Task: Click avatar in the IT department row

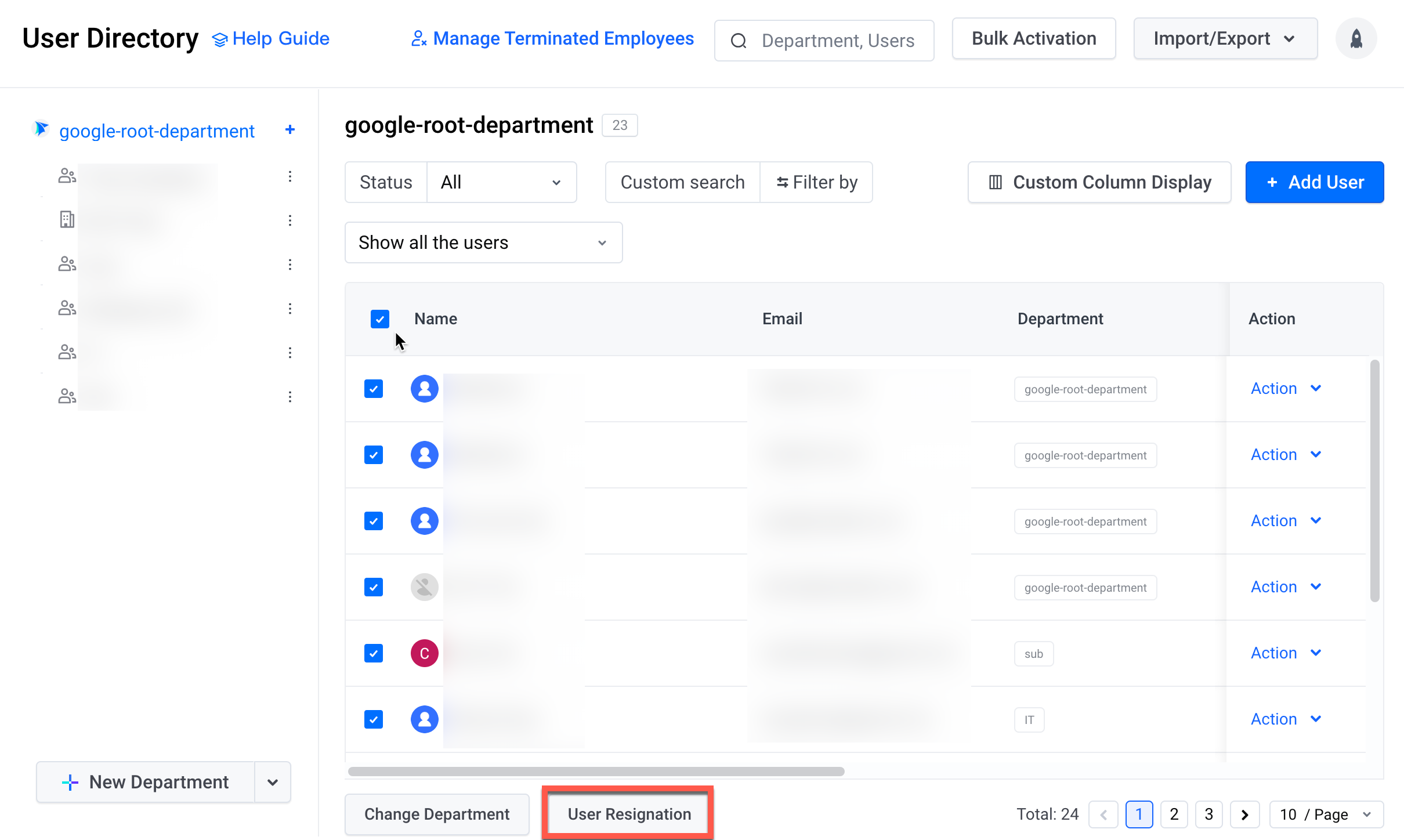Action: pyautogui.click(x=425, y=719)
